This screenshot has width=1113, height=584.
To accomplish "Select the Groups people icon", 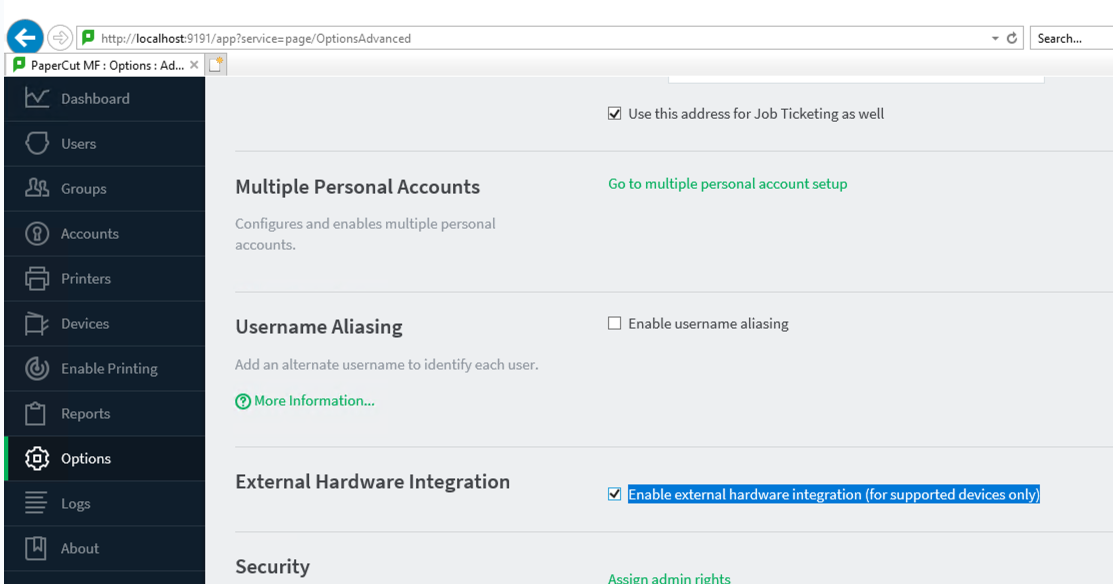I will coord(37,188).
